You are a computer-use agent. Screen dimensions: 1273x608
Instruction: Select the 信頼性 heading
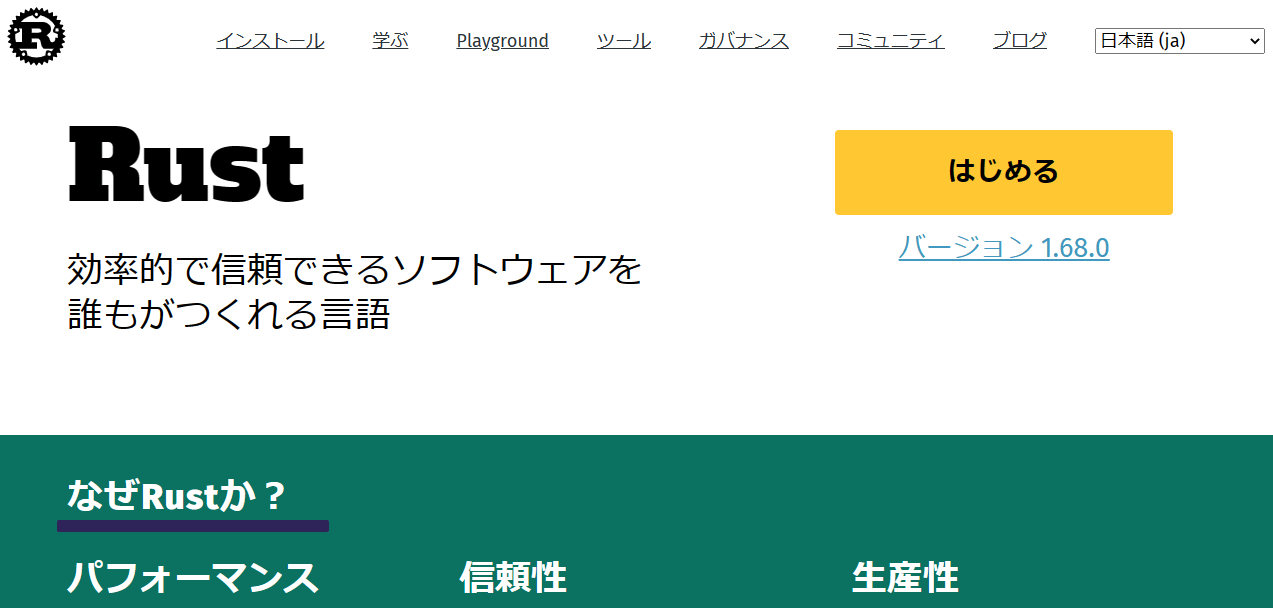(x=513, y=578)
